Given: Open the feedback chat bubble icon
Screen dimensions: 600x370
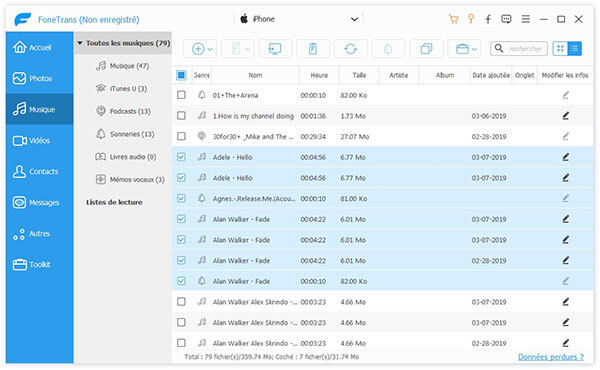Looking at the screenshot, I should tap(506, 19).
